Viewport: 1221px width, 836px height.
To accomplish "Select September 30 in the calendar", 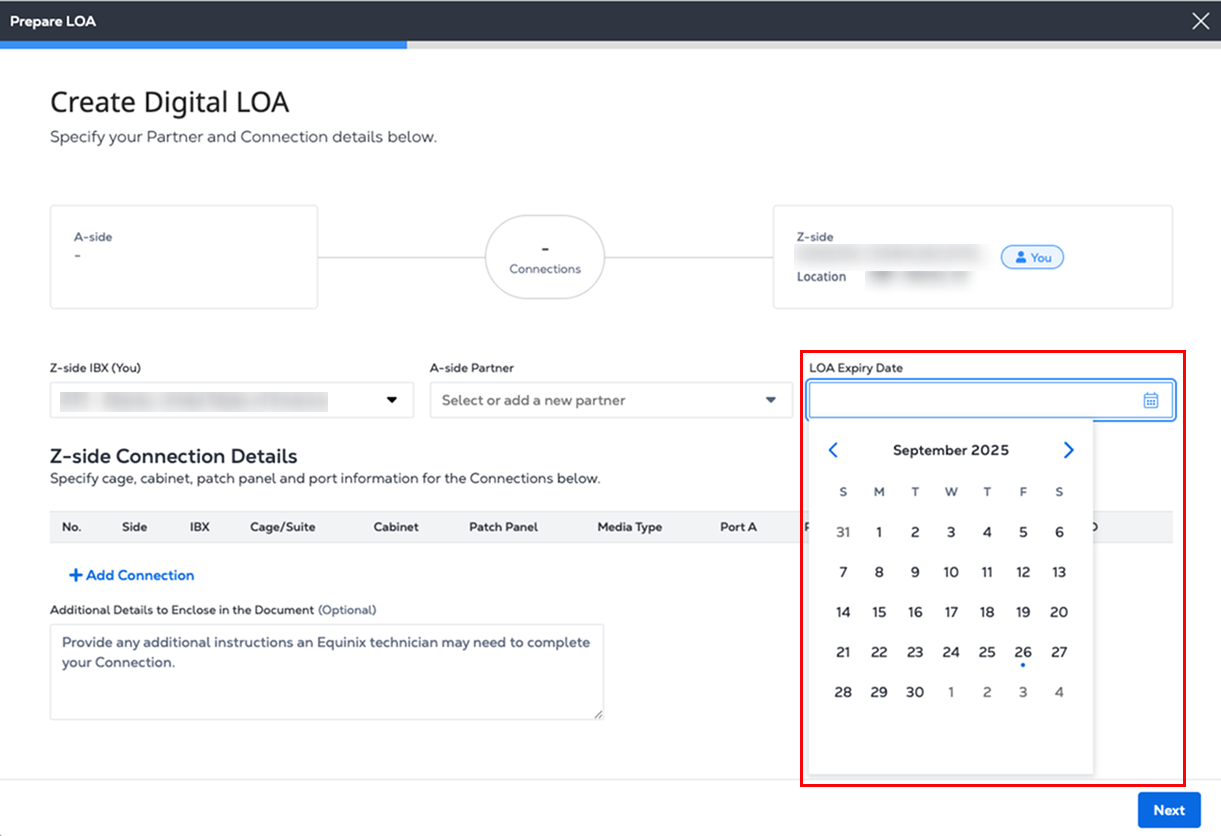I will (915, 692).
